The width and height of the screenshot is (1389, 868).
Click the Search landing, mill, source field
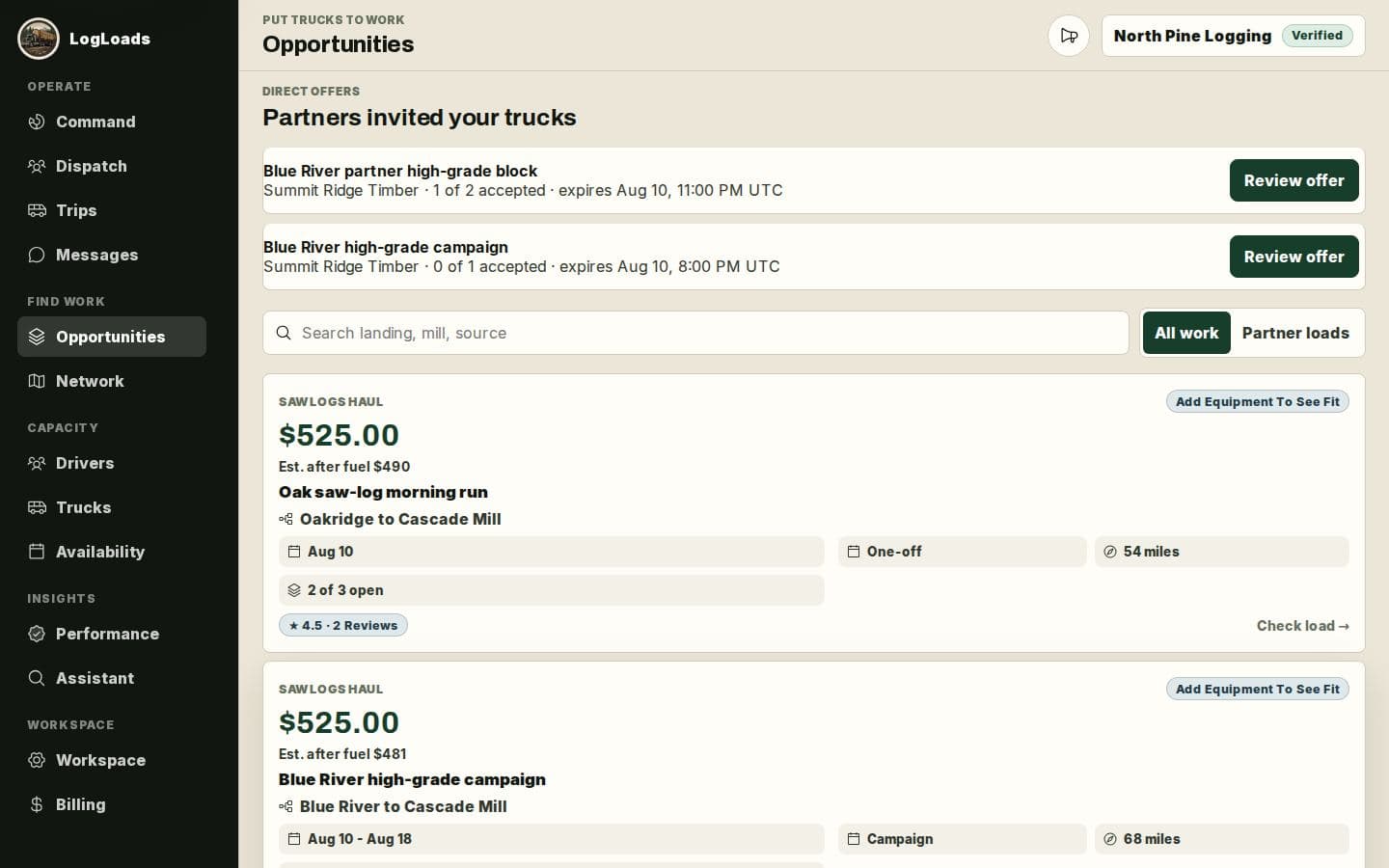click(695, 333)
